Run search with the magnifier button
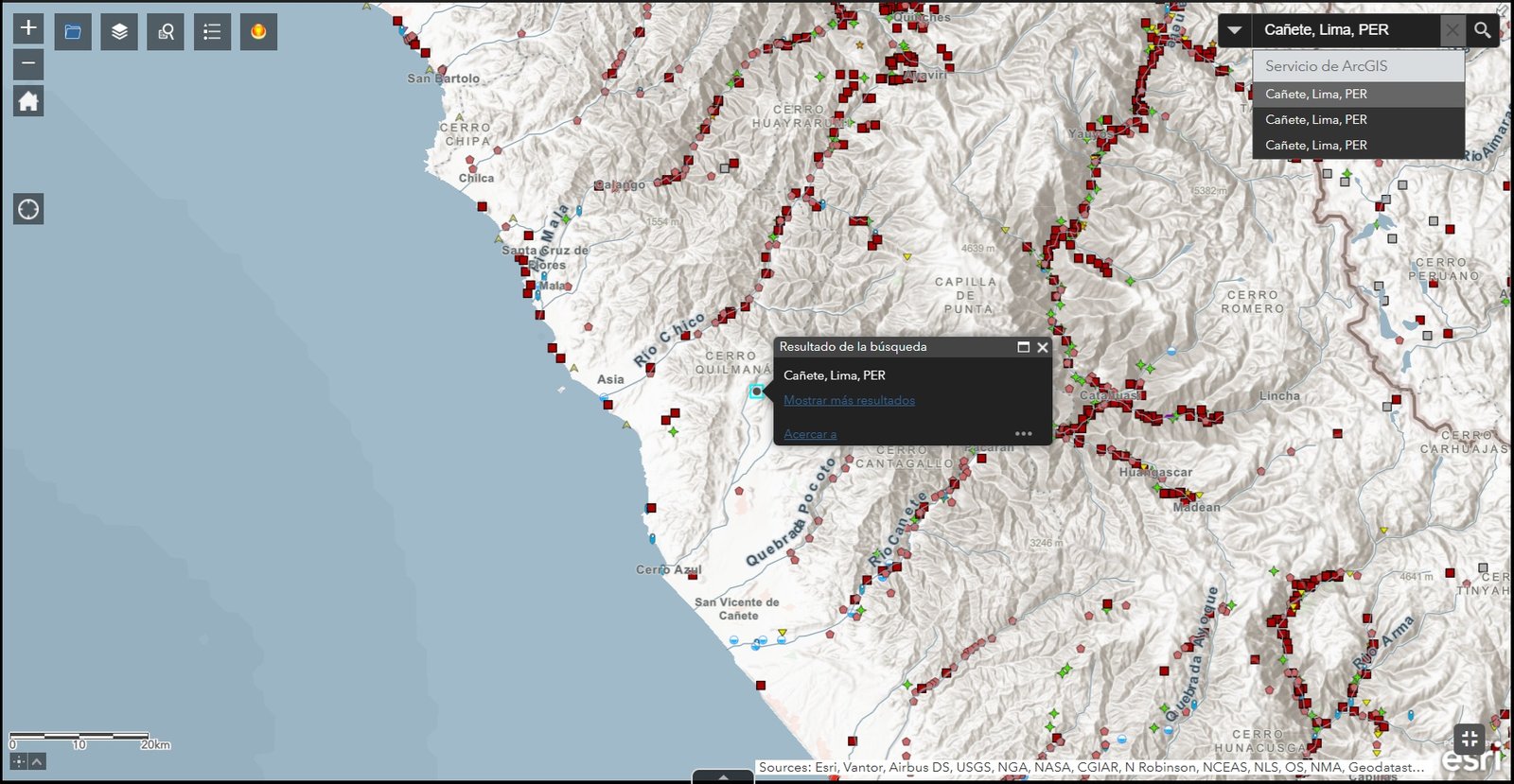The height and width of the screenshot is (784, 1514). pos(1483,30)
